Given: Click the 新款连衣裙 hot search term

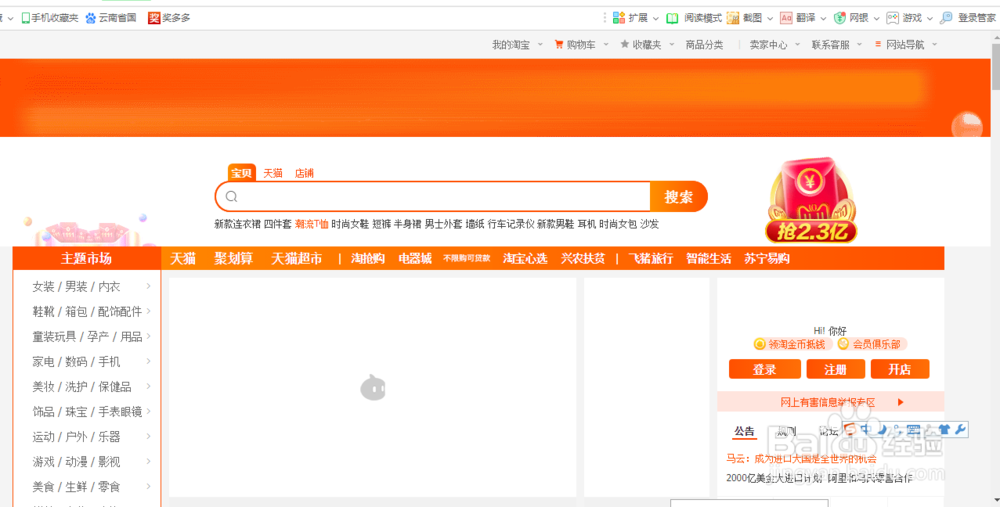Looking at the screenshot, I should tap(237, 224).
